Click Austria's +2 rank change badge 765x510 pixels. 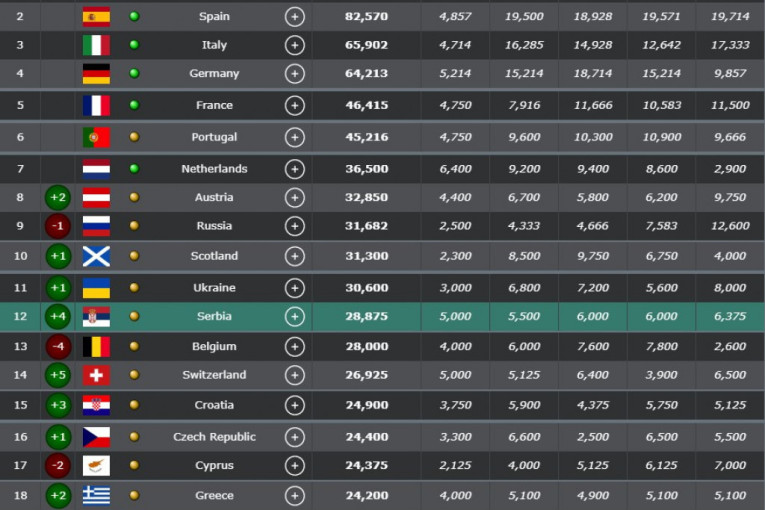pos(58,197)
